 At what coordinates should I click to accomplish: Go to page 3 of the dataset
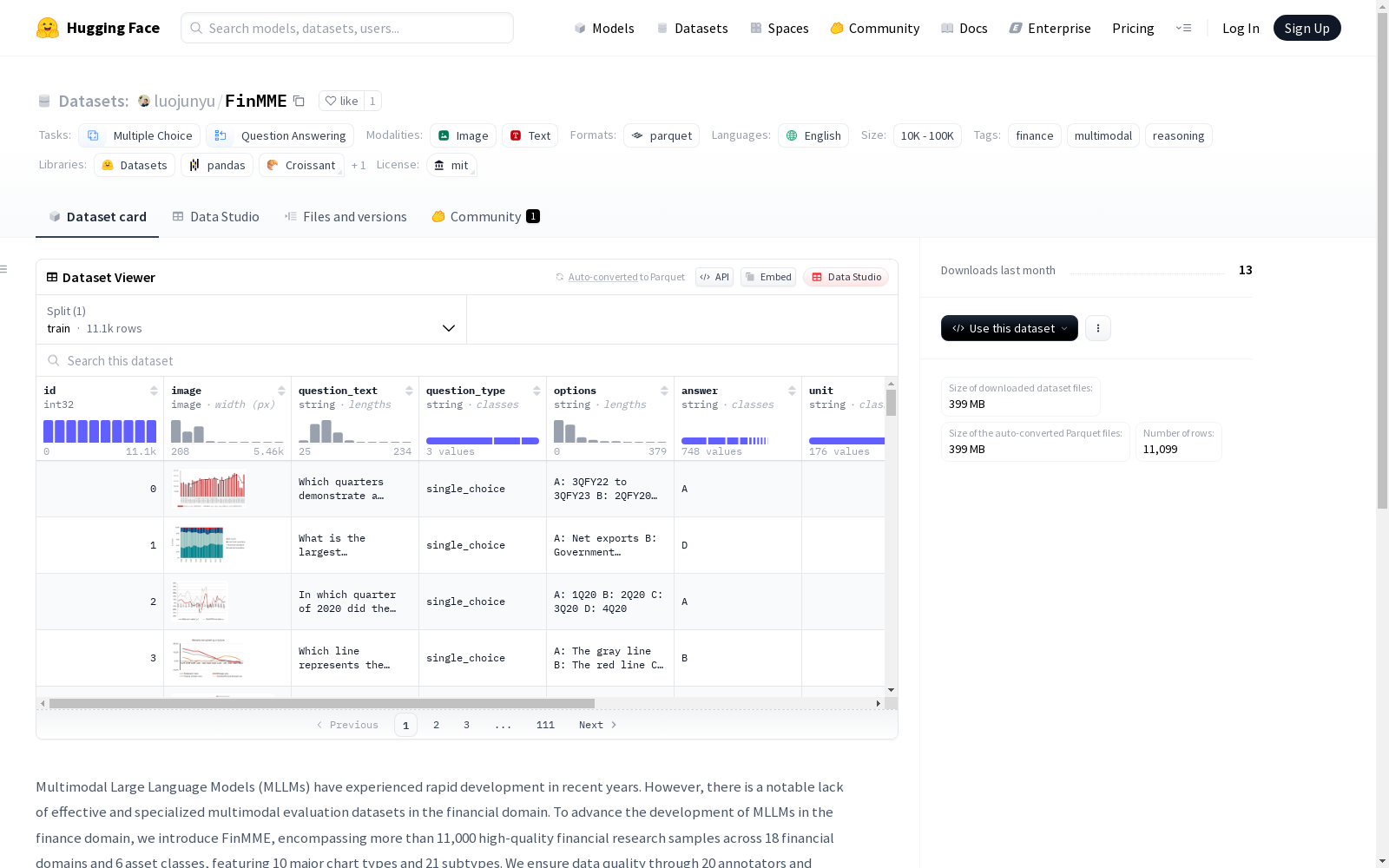click(x=466, y=725)
